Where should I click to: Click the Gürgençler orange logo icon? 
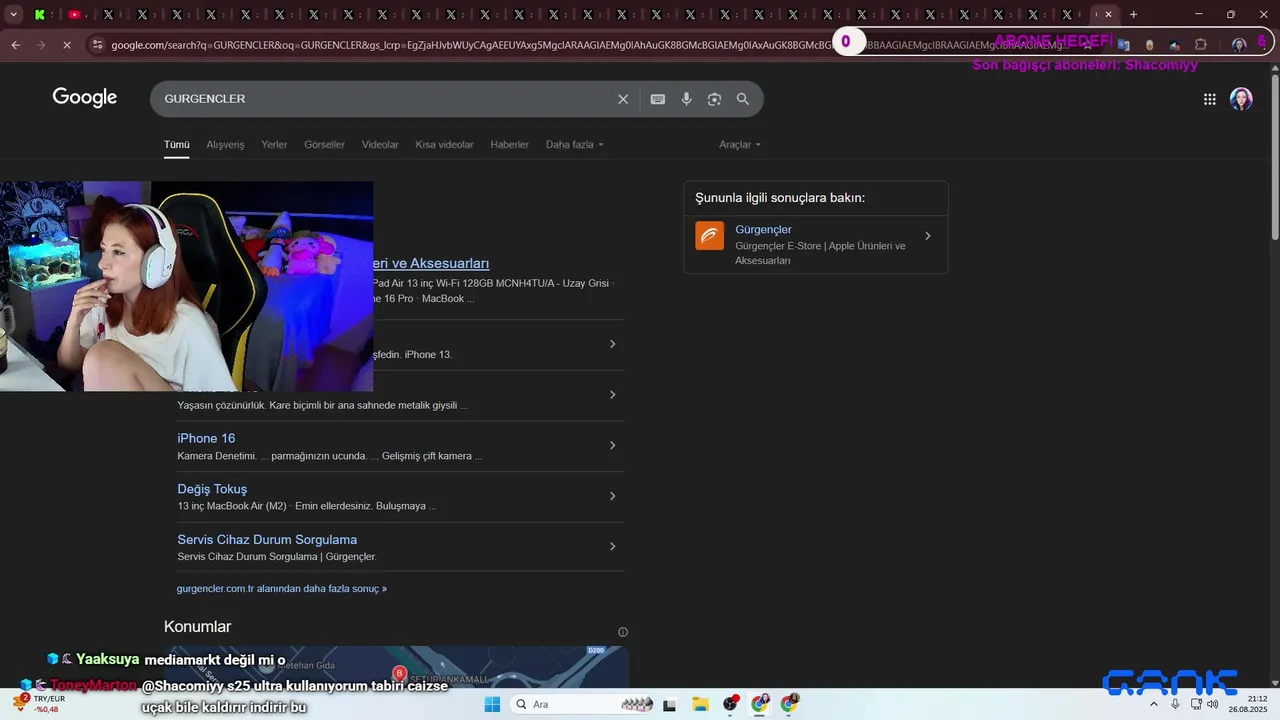pyautogui.click(x=709, y=236)
